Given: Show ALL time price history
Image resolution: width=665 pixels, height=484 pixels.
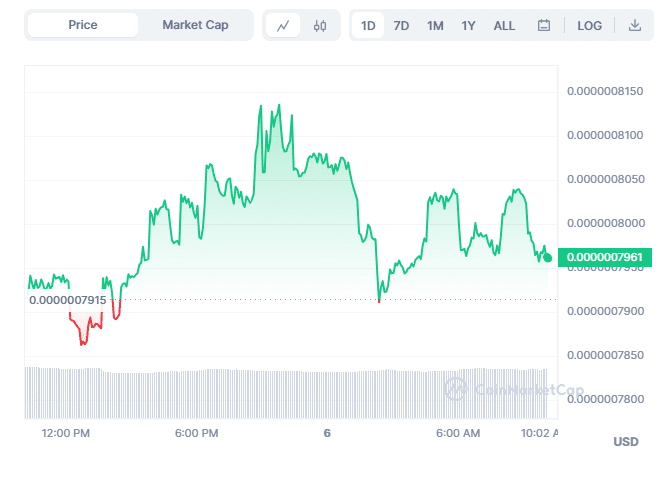Looking at the screenshot, I should click(504, 26).
